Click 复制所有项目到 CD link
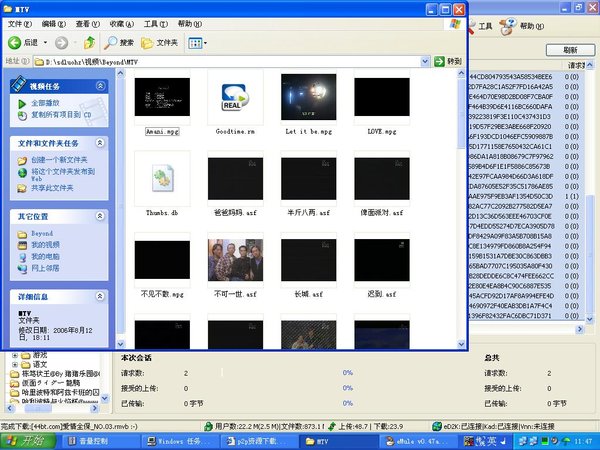 (61, 114)
